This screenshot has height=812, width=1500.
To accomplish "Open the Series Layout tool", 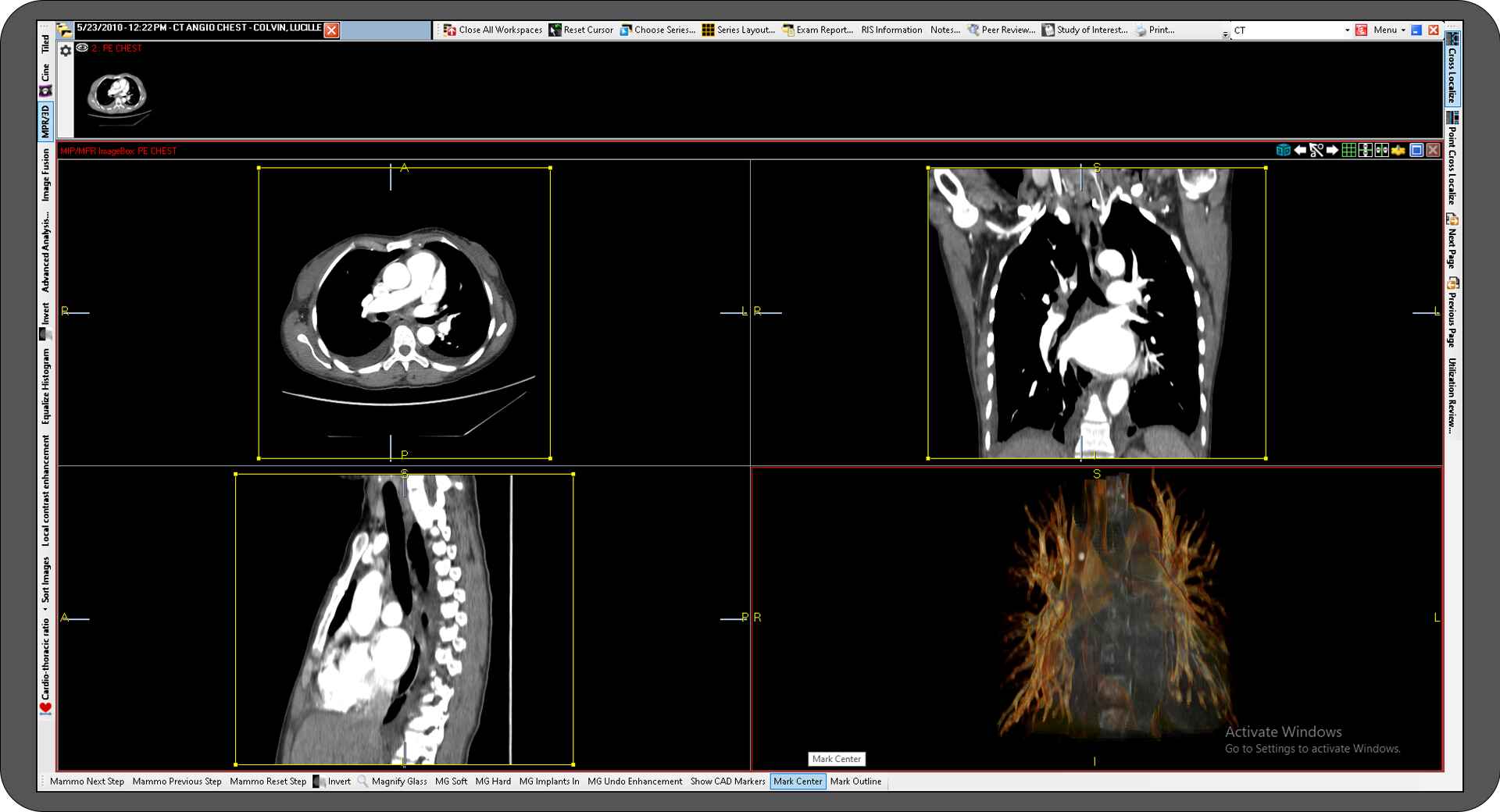I will (x=739, y=30).
